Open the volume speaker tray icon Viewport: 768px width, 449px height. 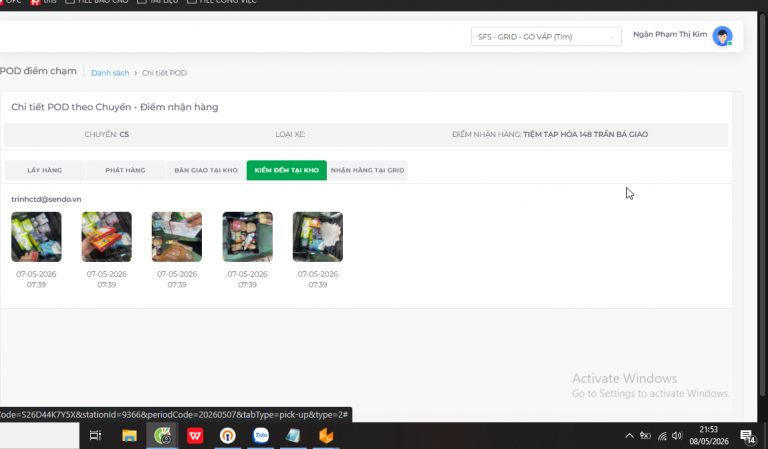coord(677,436)
